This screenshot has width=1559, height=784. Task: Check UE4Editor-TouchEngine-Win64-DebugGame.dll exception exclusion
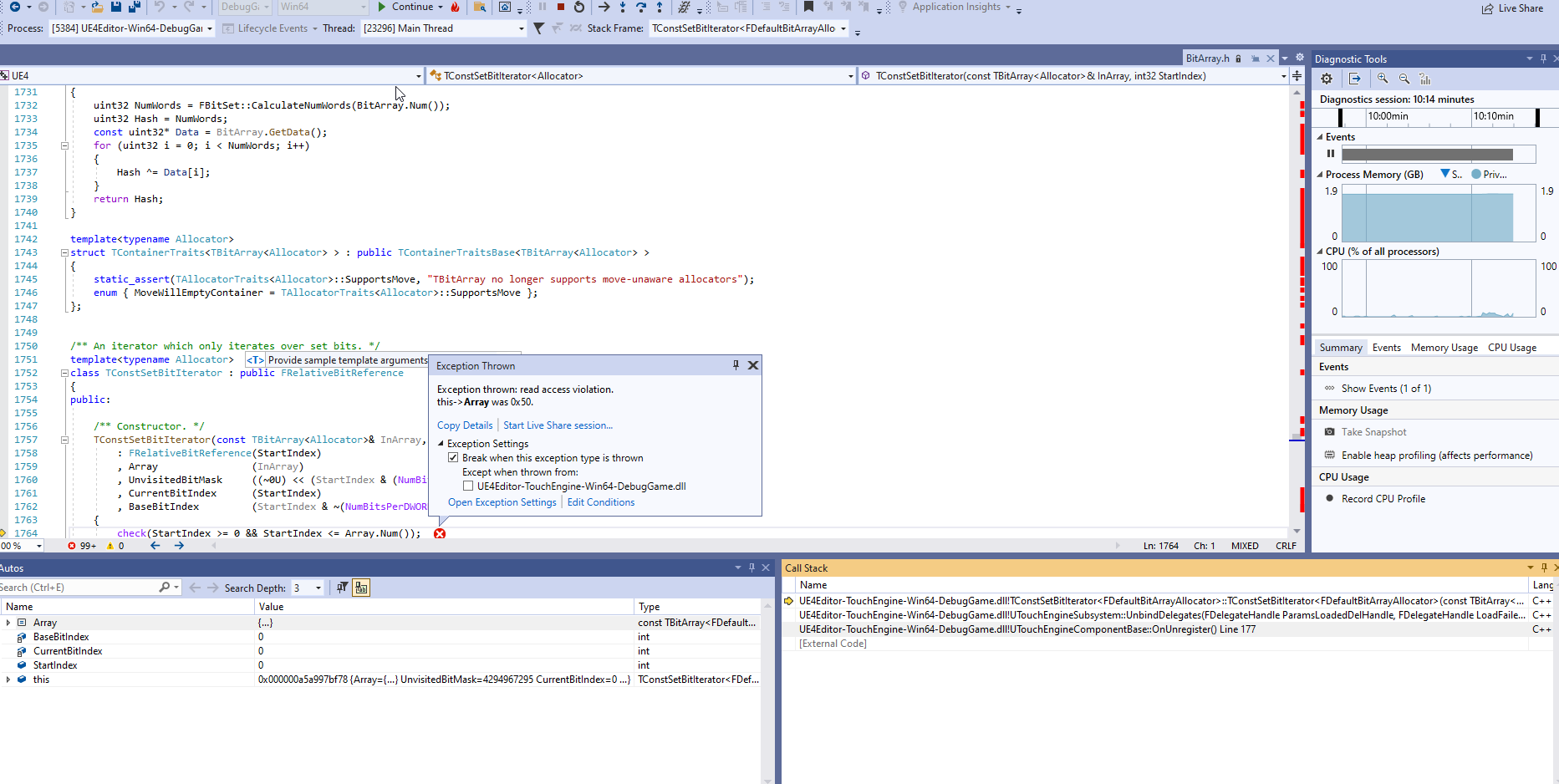pos(468,486)
